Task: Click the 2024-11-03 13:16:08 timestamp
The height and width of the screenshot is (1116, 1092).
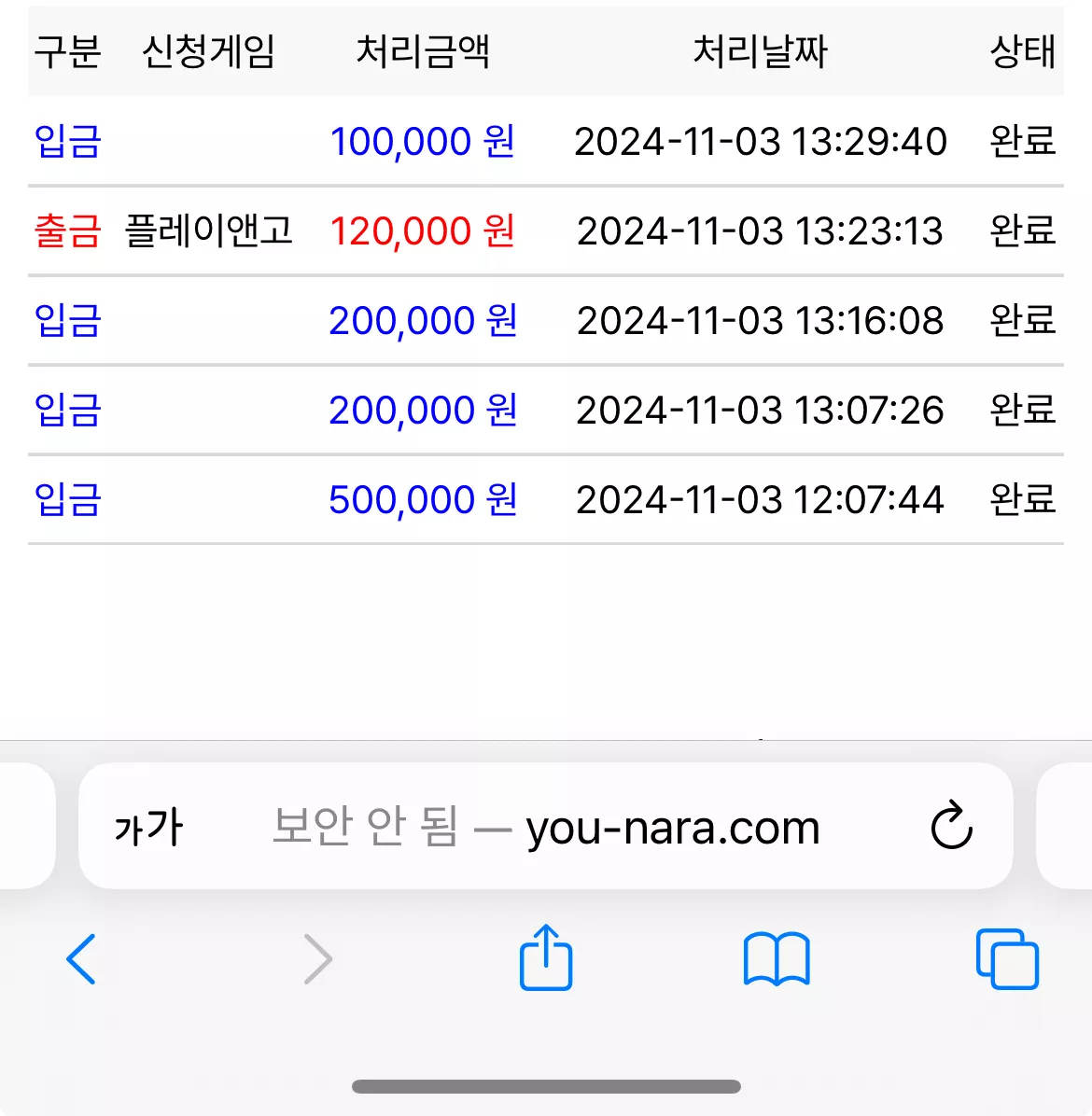Action: coord(761,320)
